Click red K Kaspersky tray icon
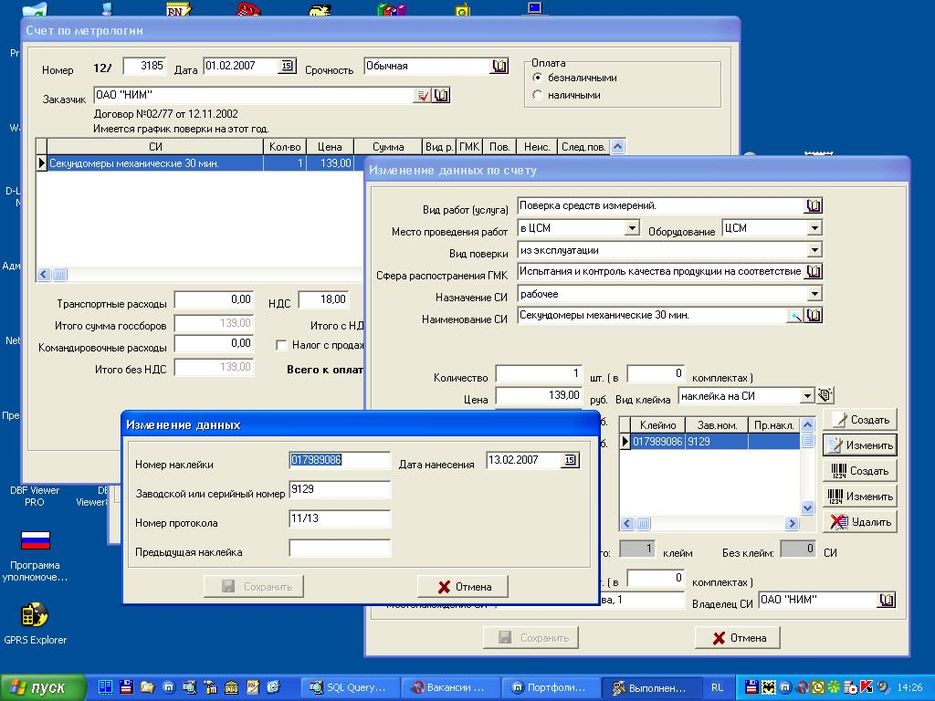935x701 pixels. click(x=866, y=687)
